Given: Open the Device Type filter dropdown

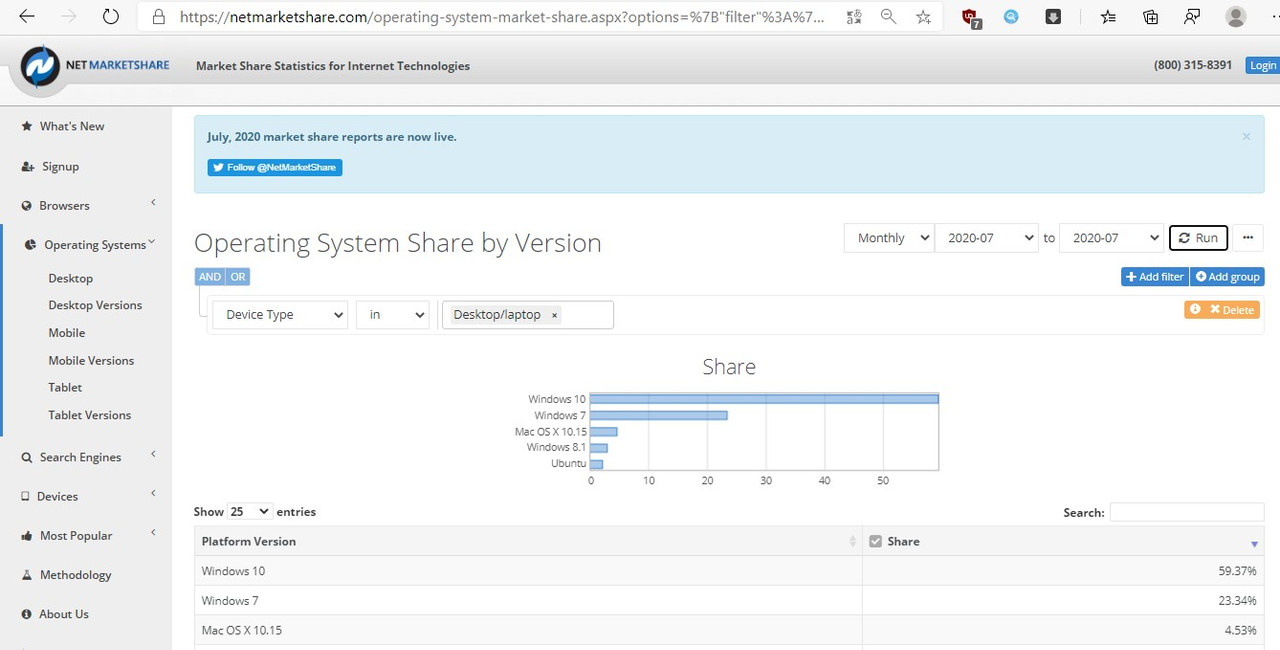Looking at the screenshot, I should tap(280, 315).
